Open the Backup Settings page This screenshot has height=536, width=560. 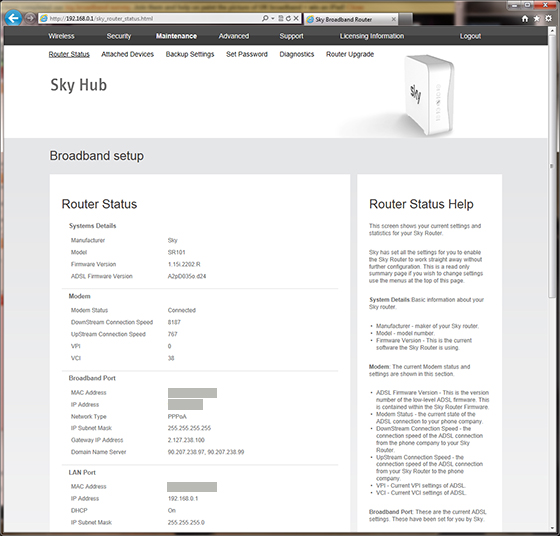[190, 54]
